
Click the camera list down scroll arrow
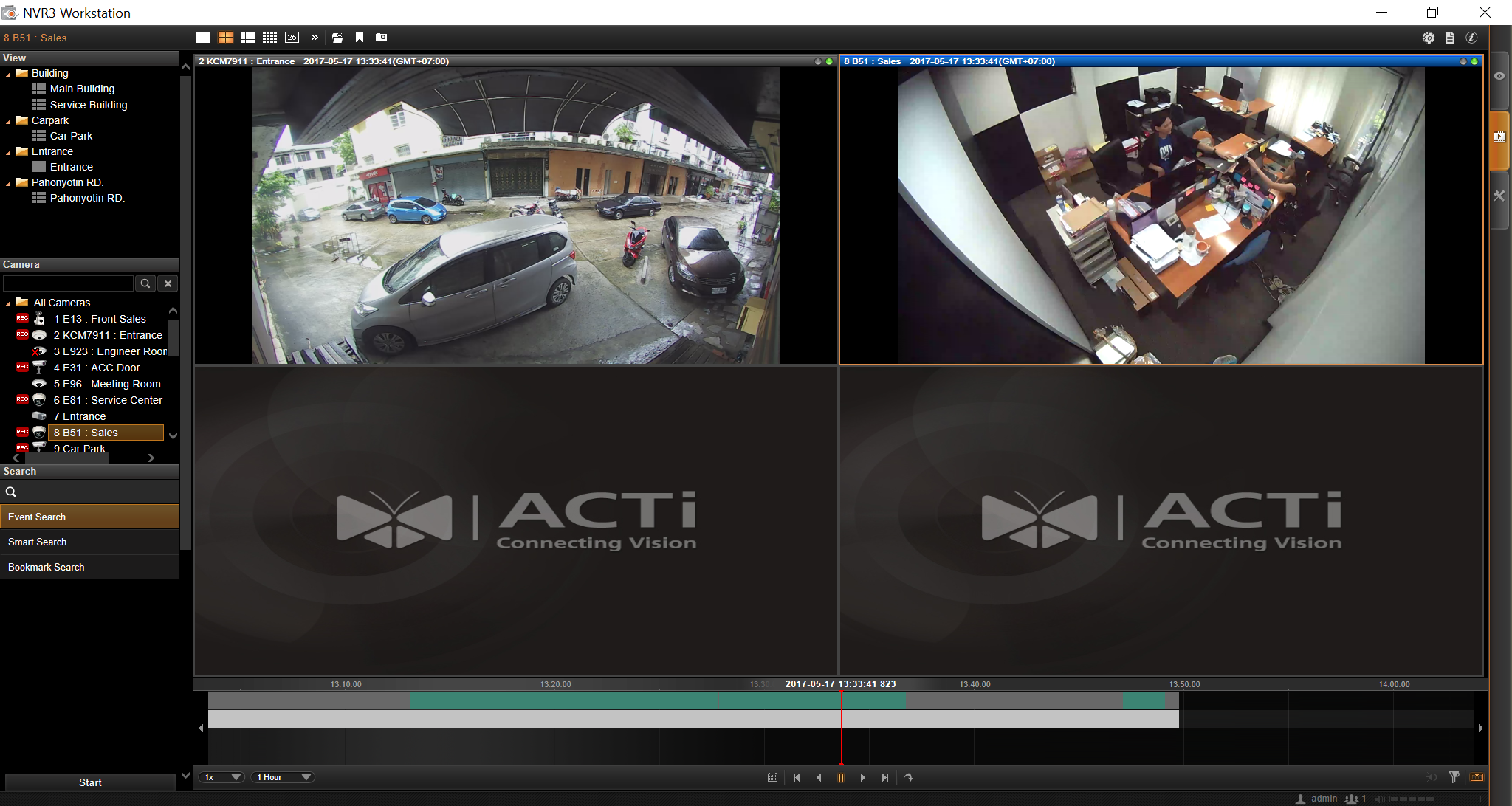tap(173, 436)
